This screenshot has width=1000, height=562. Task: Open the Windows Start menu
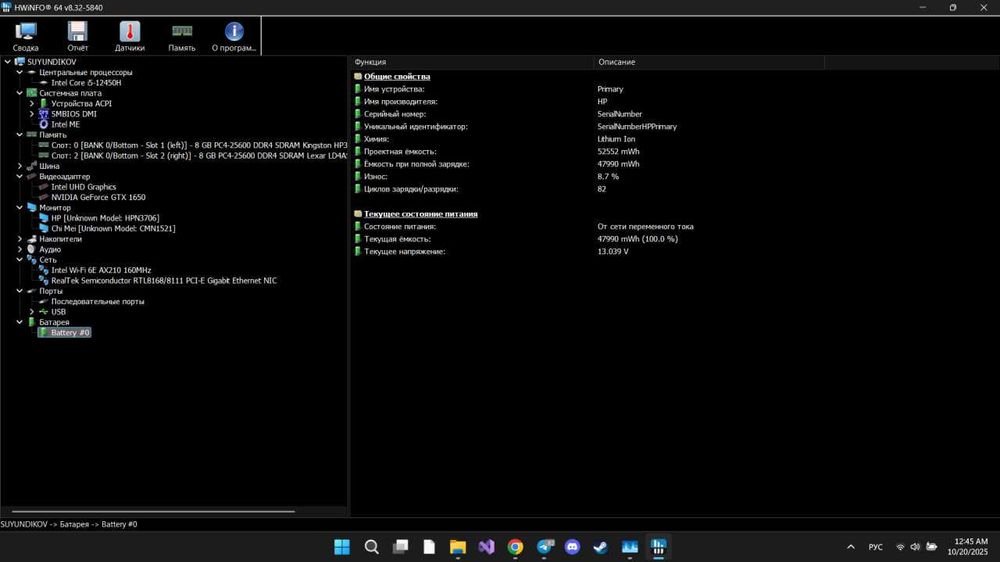pos(342,547)
